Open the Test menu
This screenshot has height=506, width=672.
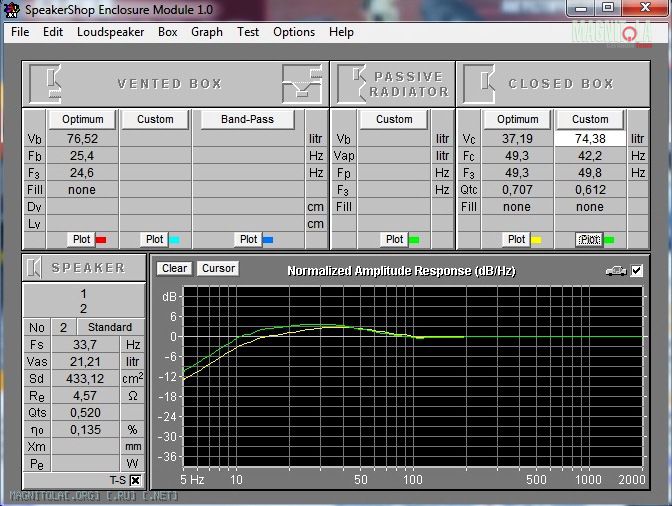point(248,32)
